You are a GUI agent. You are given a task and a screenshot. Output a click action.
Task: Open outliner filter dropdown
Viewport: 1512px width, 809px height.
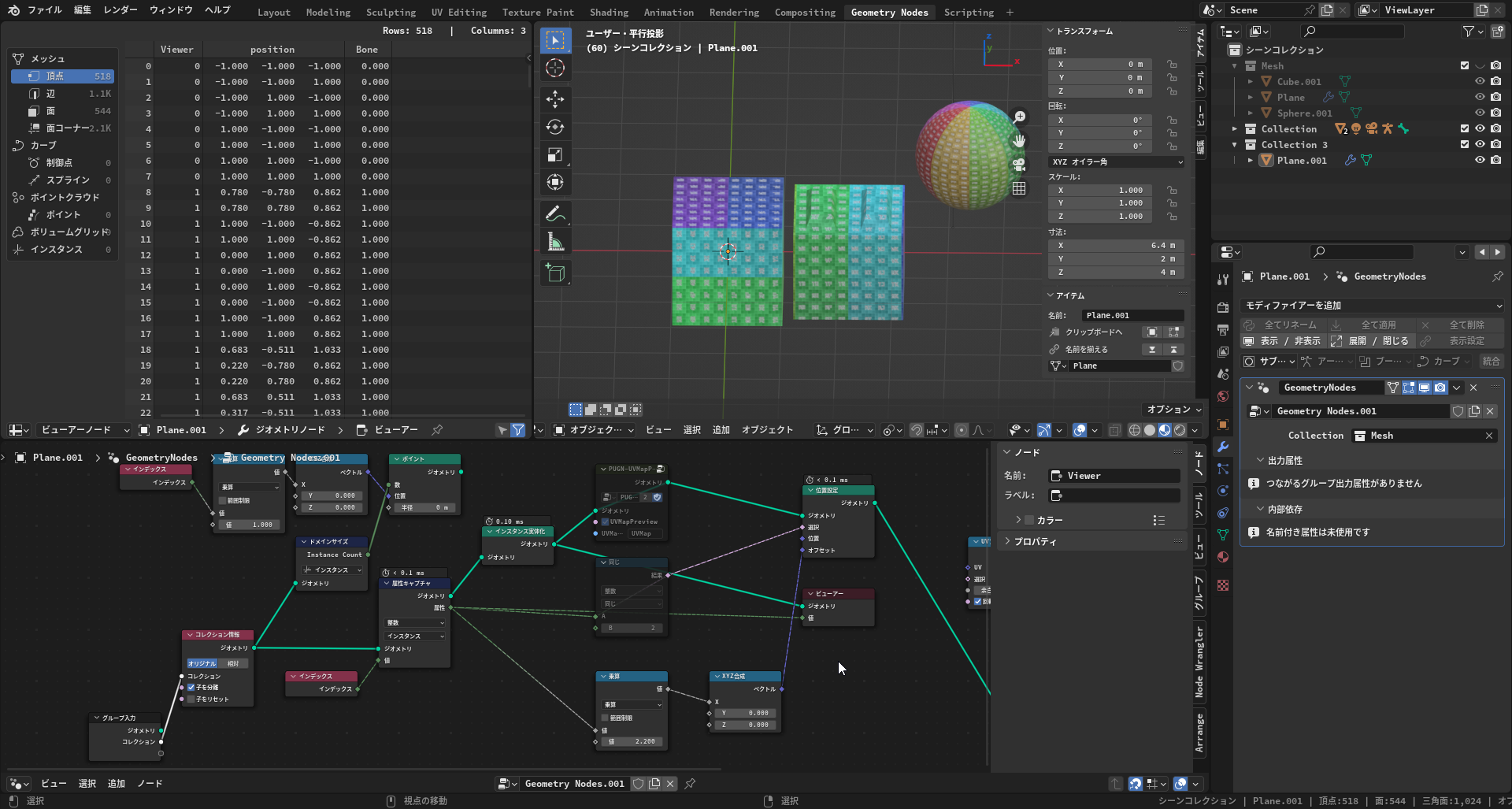click(x=1473, y=32)
